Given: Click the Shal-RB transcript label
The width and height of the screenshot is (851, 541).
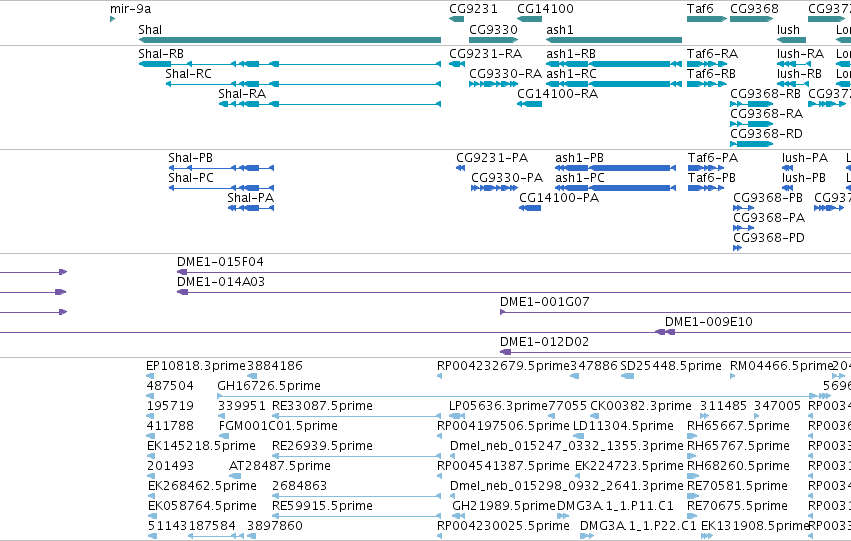Looking at the screenshot, I should coord(161,54).
